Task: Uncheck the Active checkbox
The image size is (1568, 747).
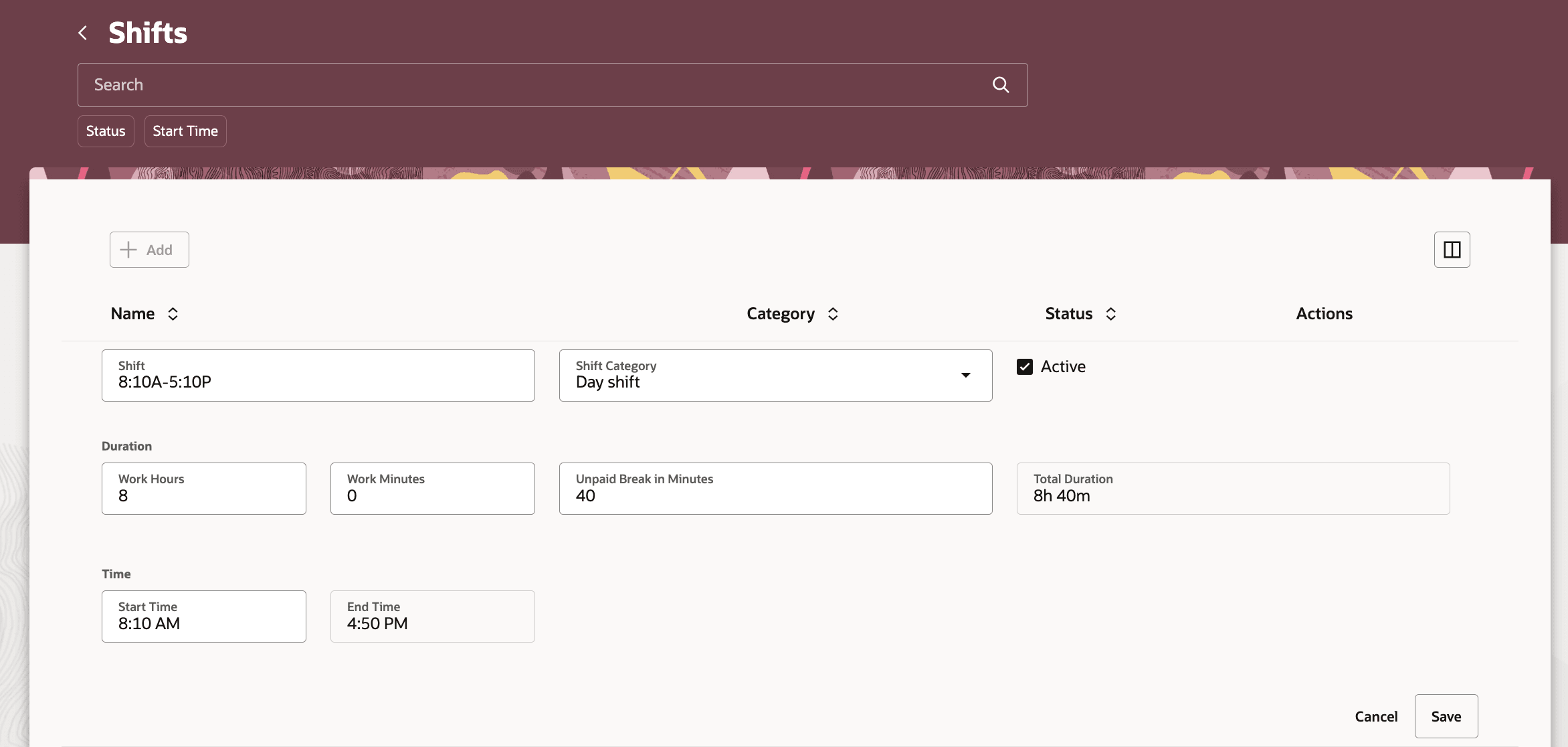Action: (x=1024, y=367)
